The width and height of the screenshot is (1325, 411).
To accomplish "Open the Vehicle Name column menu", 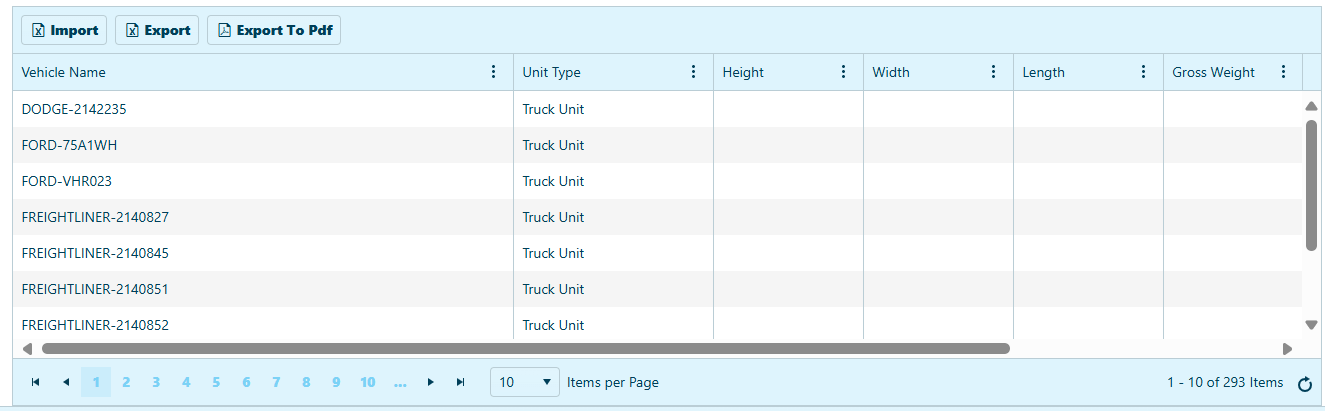I will (x=493, y=72).
